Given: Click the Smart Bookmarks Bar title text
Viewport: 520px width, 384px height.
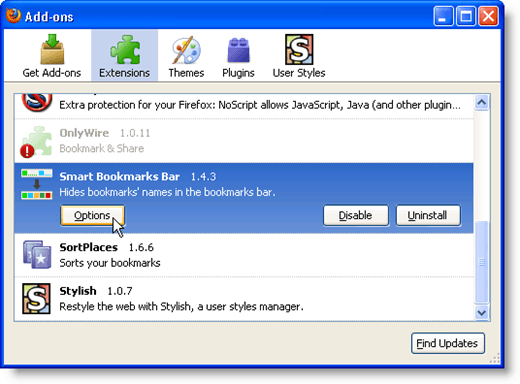Looking at the screenshot, I should pos(119,176).
